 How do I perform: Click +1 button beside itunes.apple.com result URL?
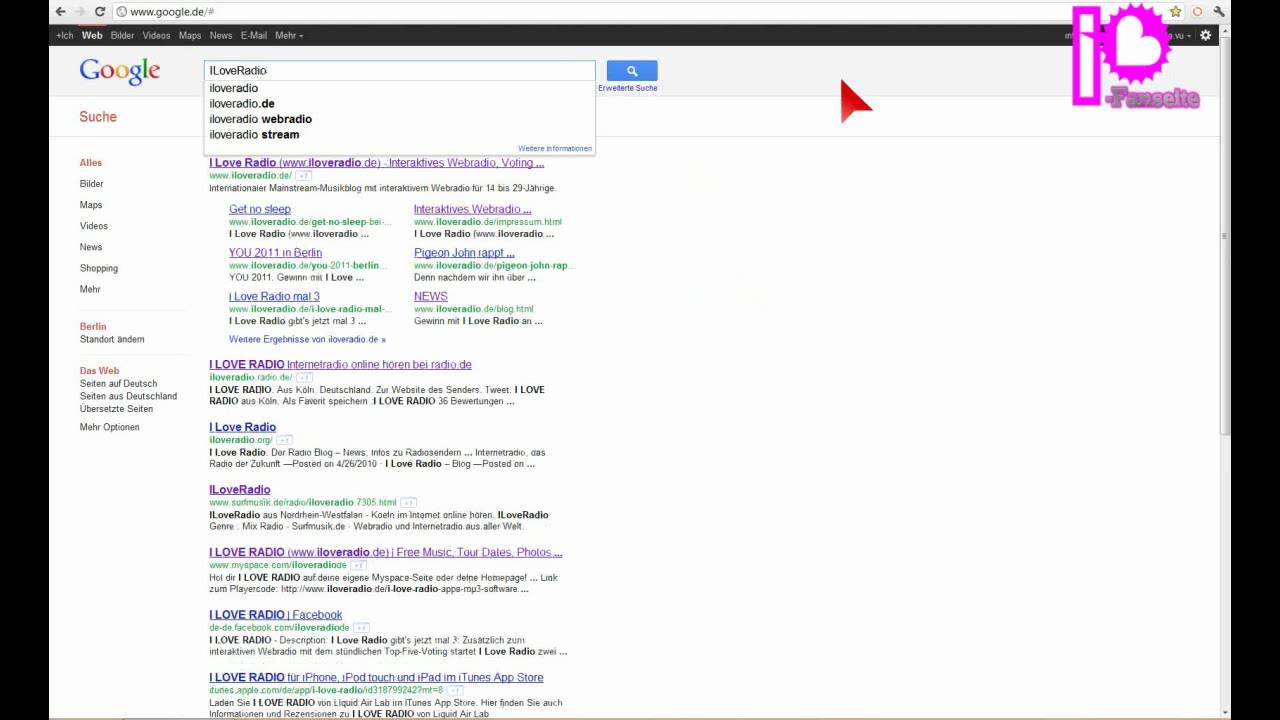click(454, 691)
